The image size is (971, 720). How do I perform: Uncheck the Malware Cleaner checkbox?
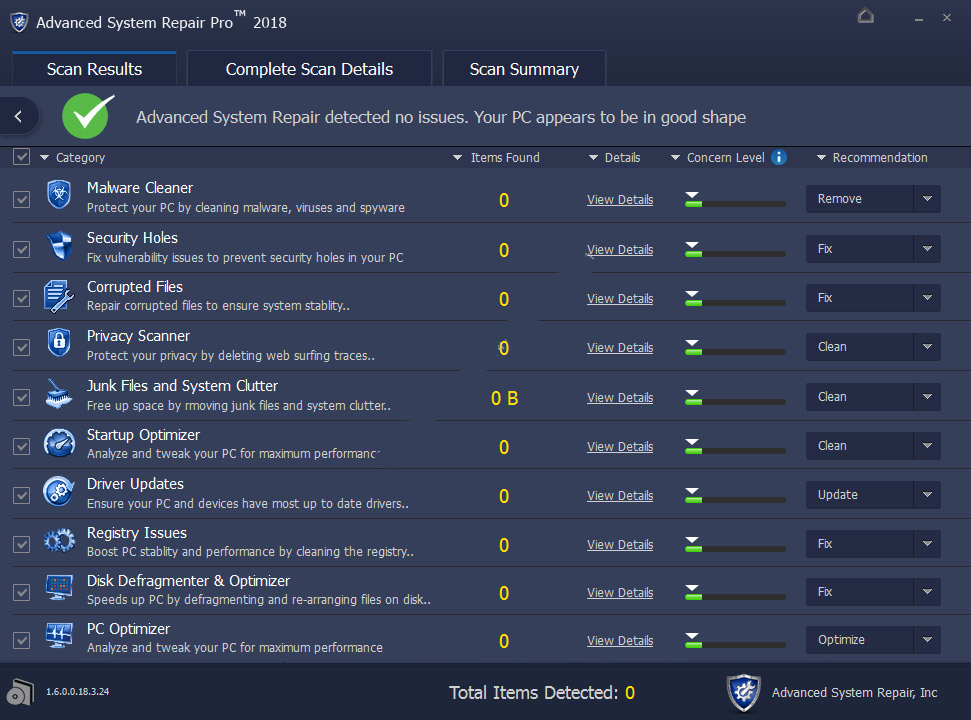tap(22, 199)
